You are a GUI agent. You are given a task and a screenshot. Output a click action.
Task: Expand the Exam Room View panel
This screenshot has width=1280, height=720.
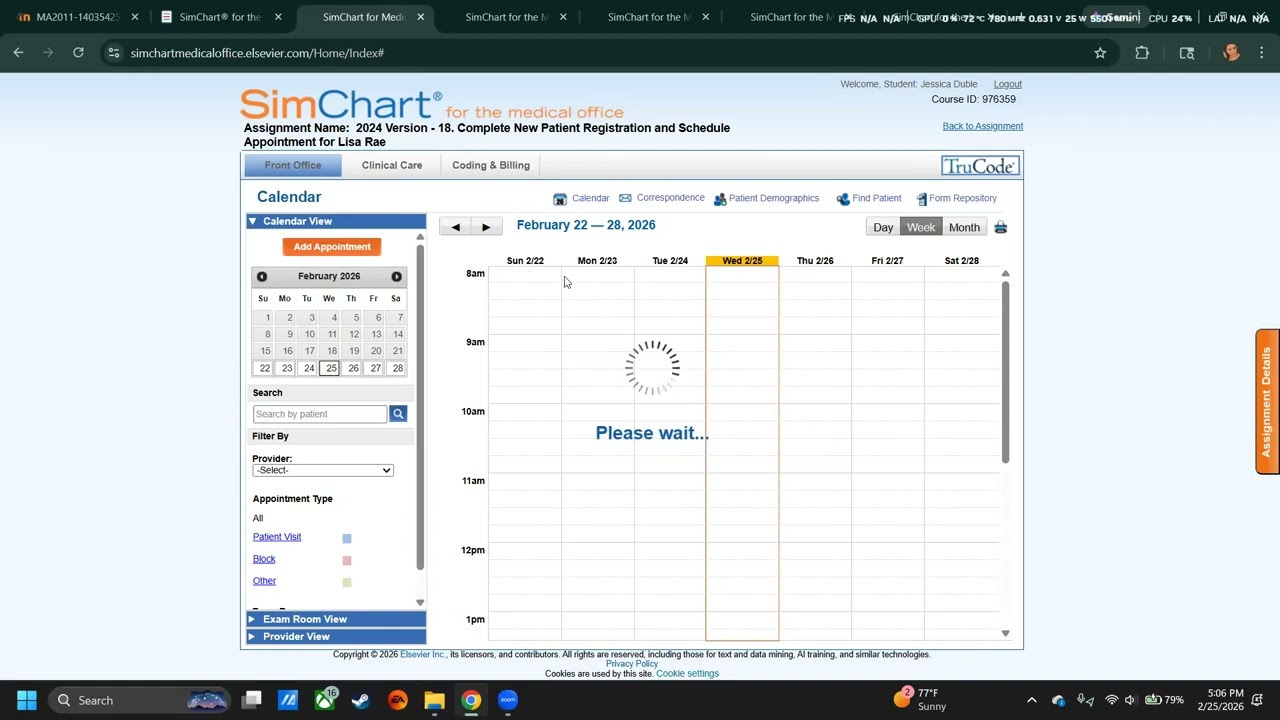(336, 619)
